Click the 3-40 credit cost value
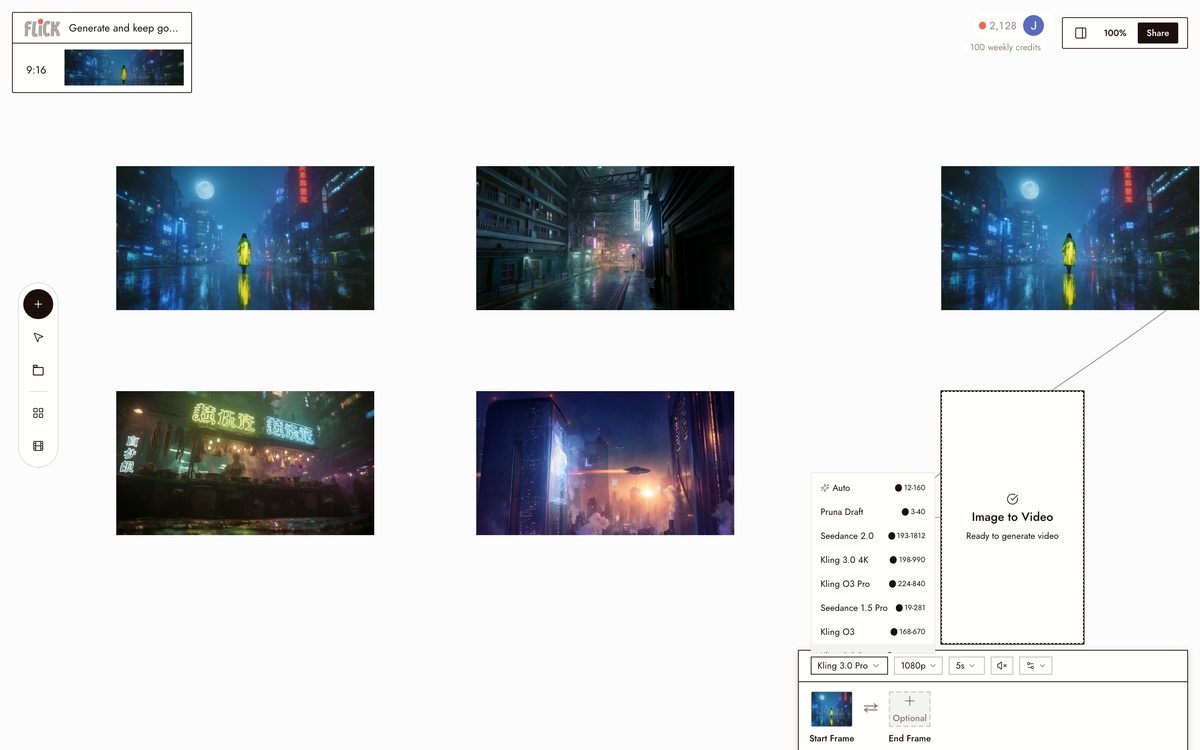 pos(918,512)
